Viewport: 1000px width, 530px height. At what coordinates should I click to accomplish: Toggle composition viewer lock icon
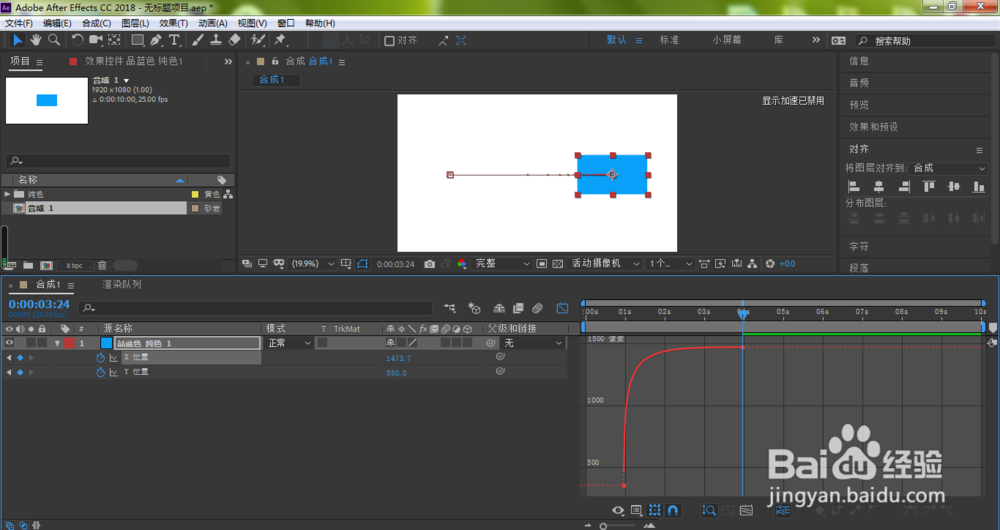275,61
